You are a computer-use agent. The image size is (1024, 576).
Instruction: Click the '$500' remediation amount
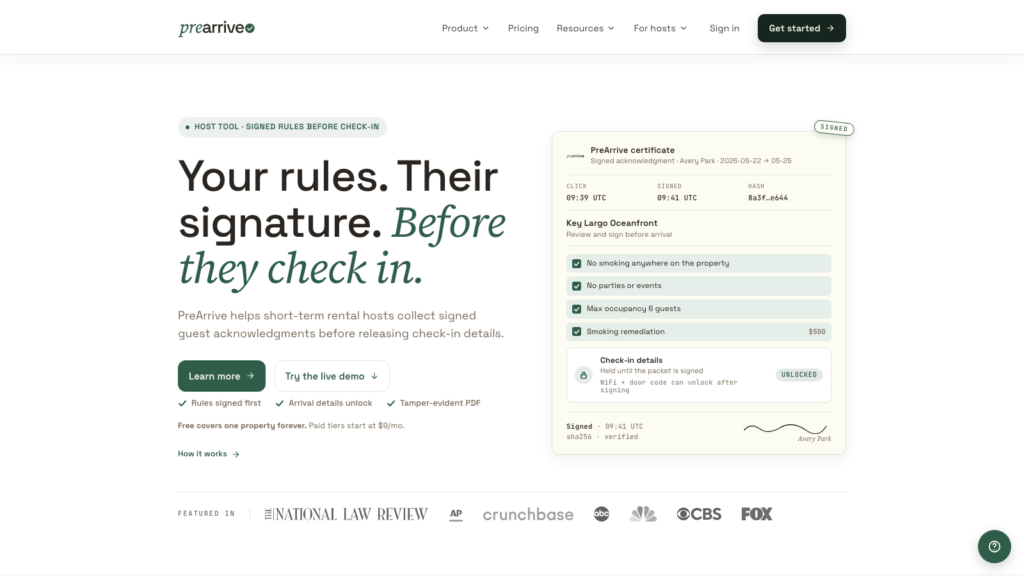coord(816,332)
